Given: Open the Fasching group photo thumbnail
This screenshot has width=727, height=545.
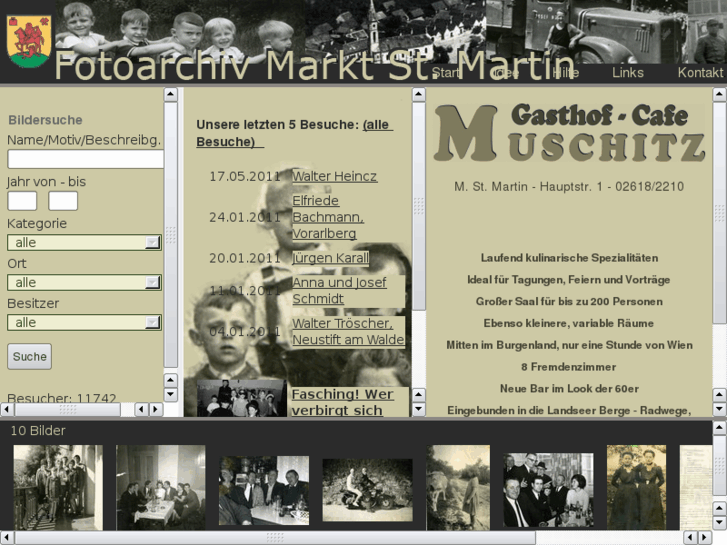Looking at the screenshot, I should pyautogui.click(x=242, y=398).
